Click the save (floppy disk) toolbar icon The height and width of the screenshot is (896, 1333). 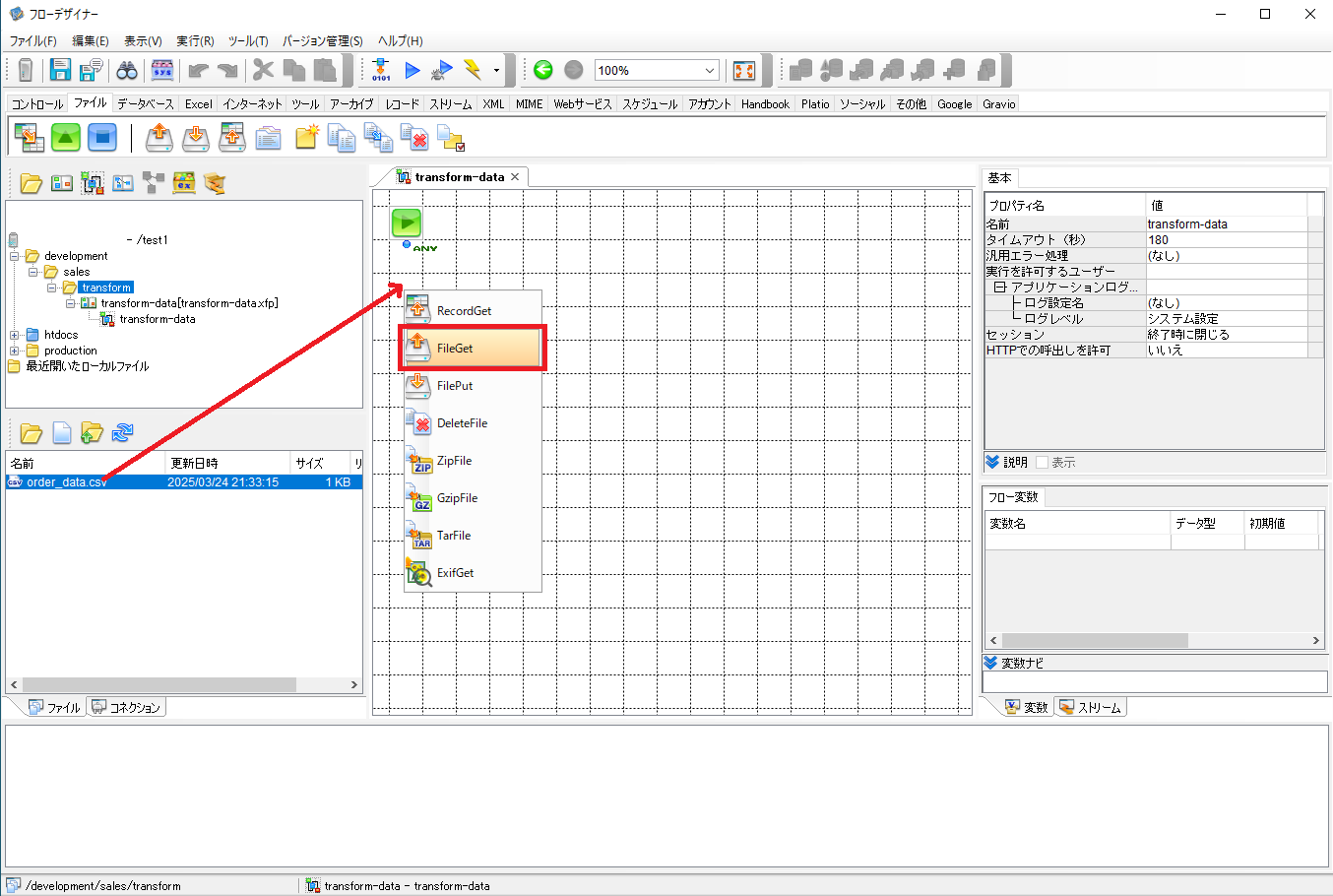(x=61, y=70)
